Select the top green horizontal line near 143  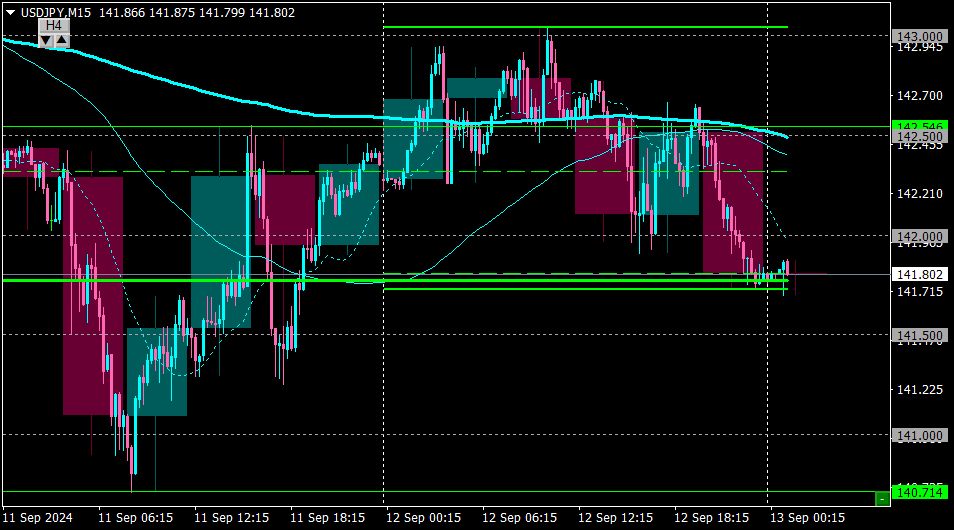(585, 27)
